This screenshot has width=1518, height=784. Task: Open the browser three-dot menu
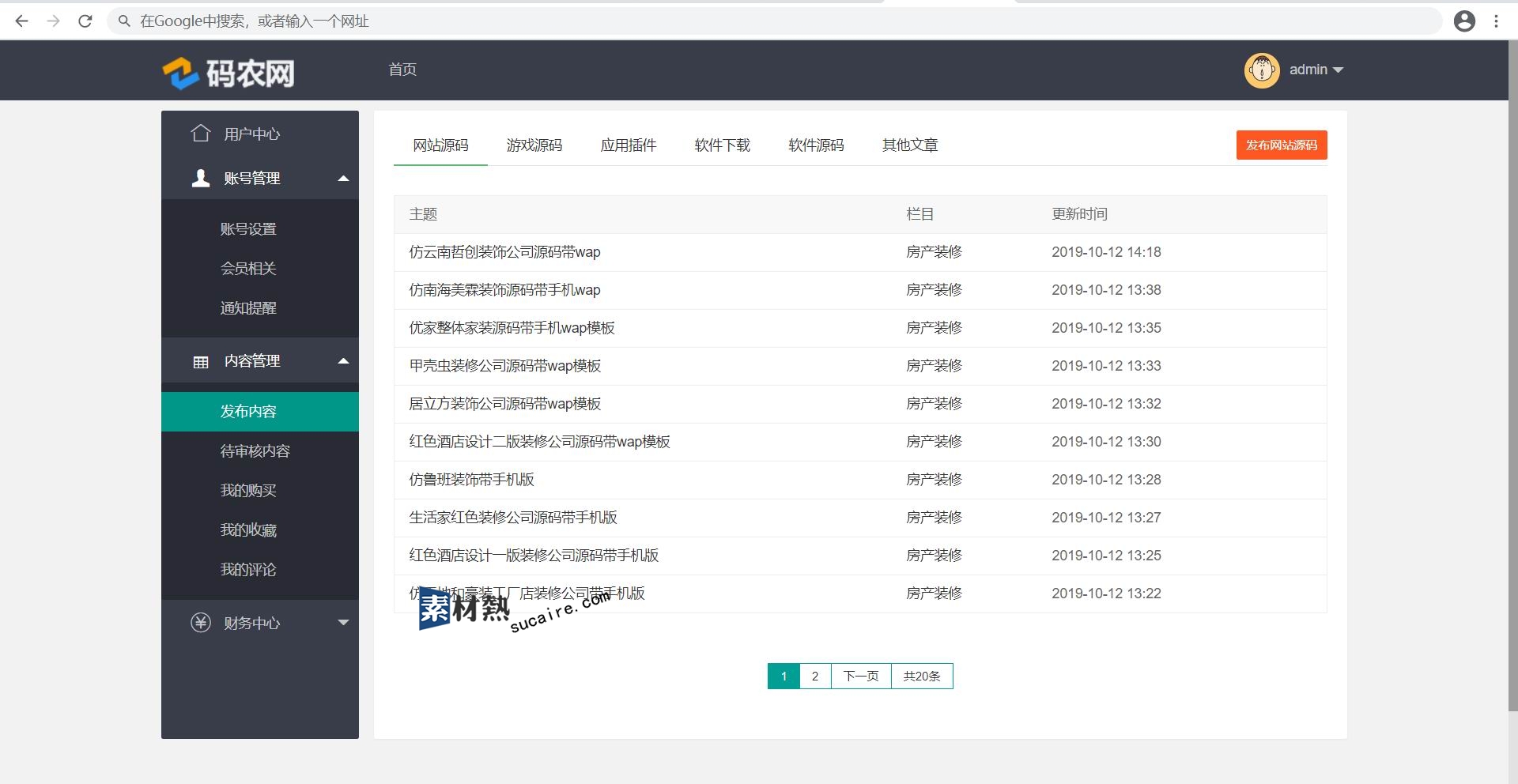coord(1496,21)
